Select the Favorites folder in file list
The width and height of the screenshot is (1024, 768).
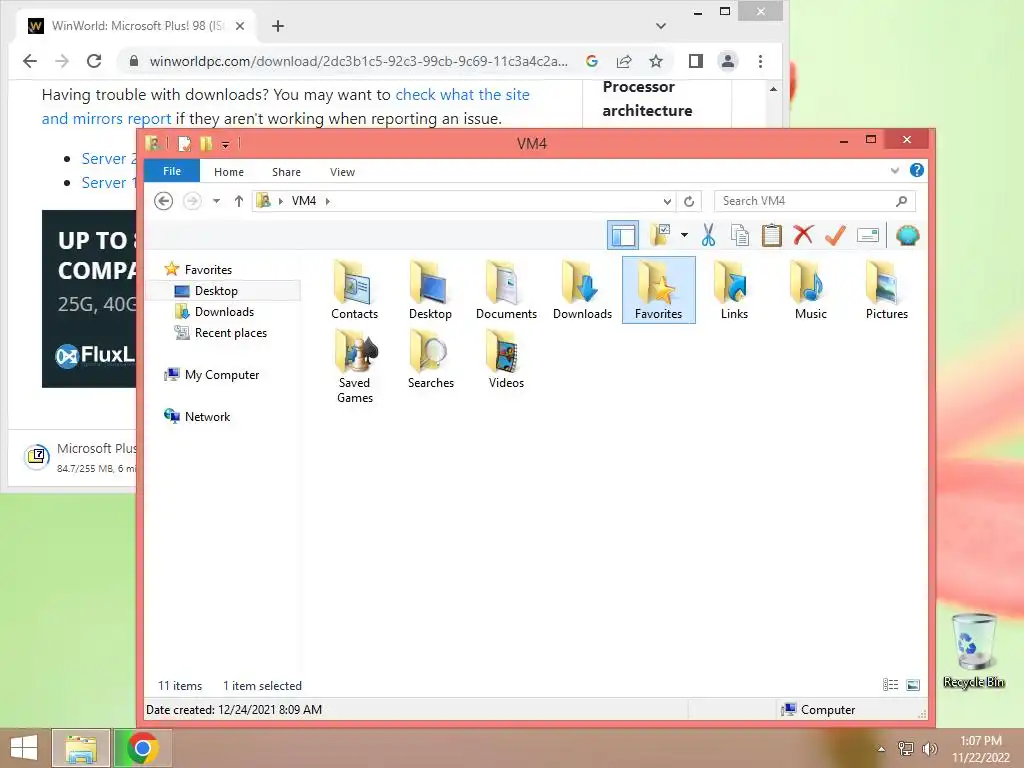coord(658,290)
